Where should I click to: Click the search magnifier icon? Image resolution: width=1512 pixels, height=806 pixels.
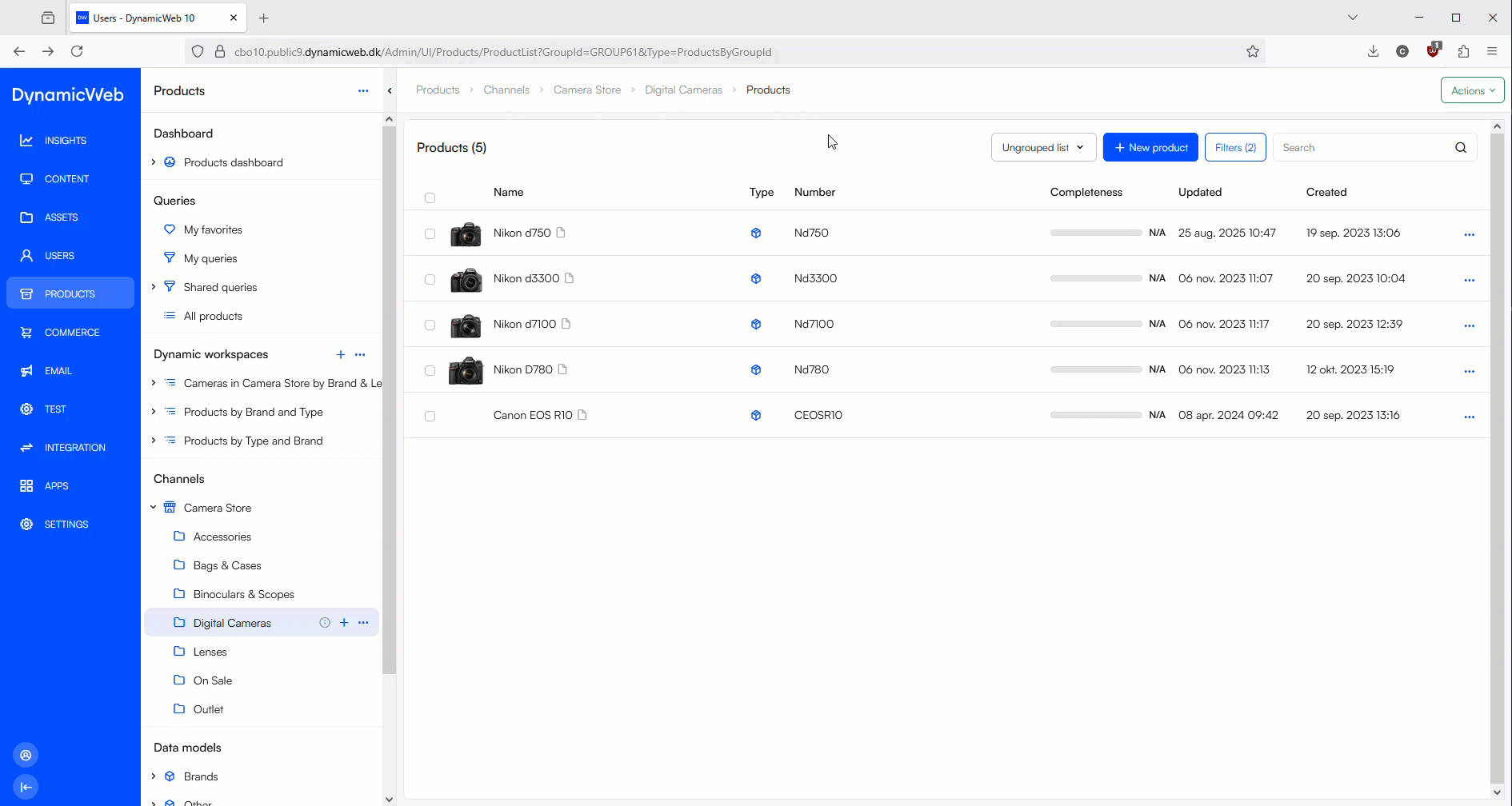[1460, 148]
